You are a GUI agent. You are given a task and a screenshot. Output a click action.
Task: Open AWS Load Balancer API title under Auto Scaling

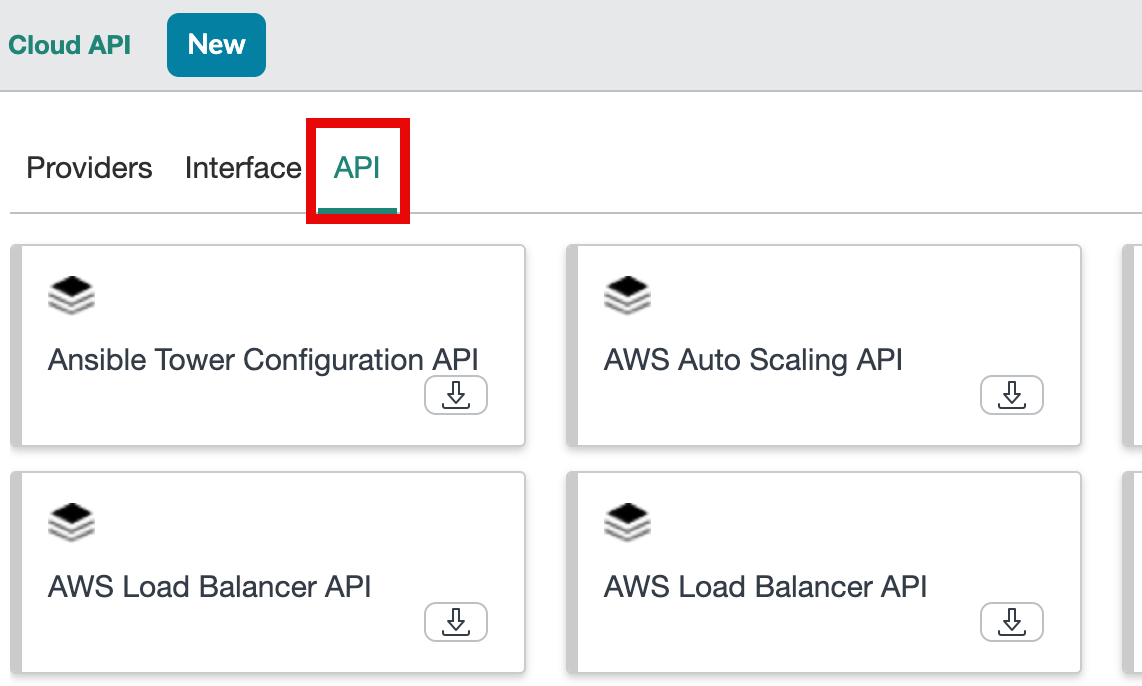pyautogui.click(x=765, y=587)
